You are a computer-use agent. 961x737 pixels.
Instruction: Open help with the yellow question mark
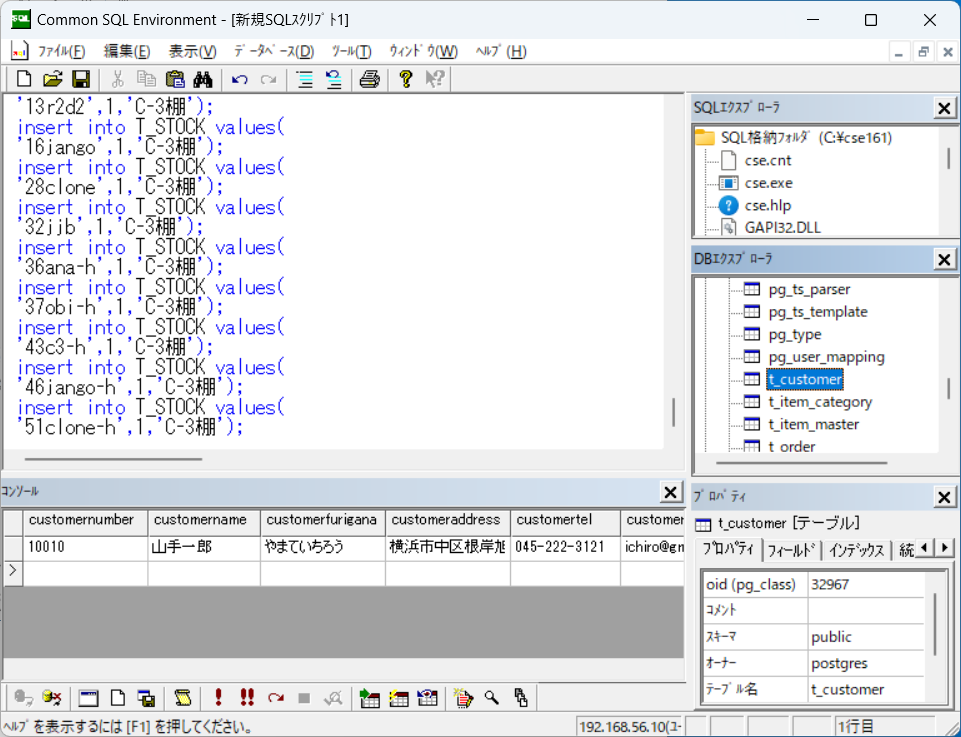point(405,79)
